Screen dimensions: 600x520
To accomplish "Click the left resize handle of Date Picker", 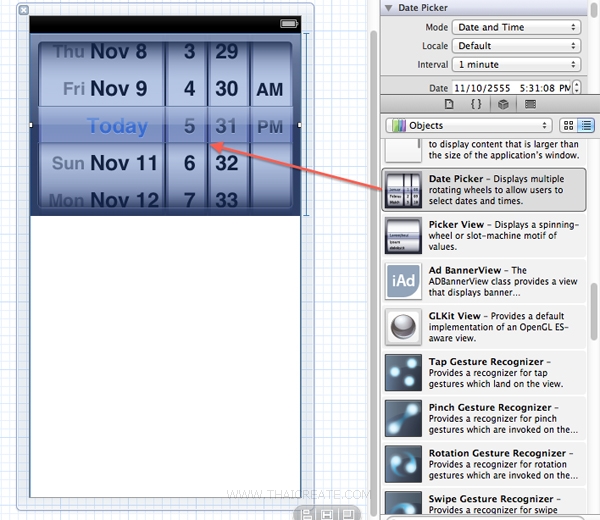I will (31, 125).
